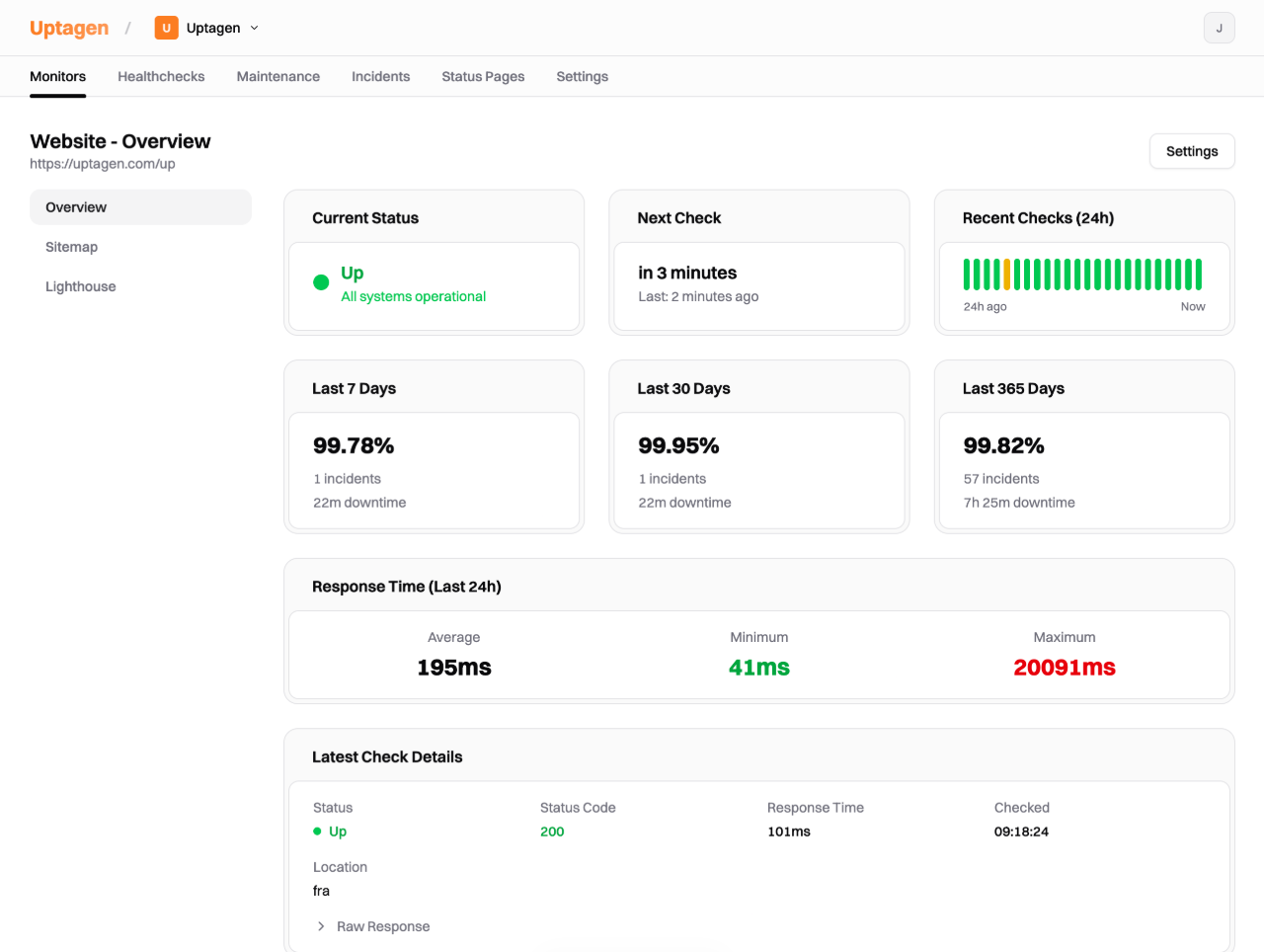The height and width of the screenshot is (952, 1264).
Task: Switch to the Healthchecks tab
Action: coord(160,76)
